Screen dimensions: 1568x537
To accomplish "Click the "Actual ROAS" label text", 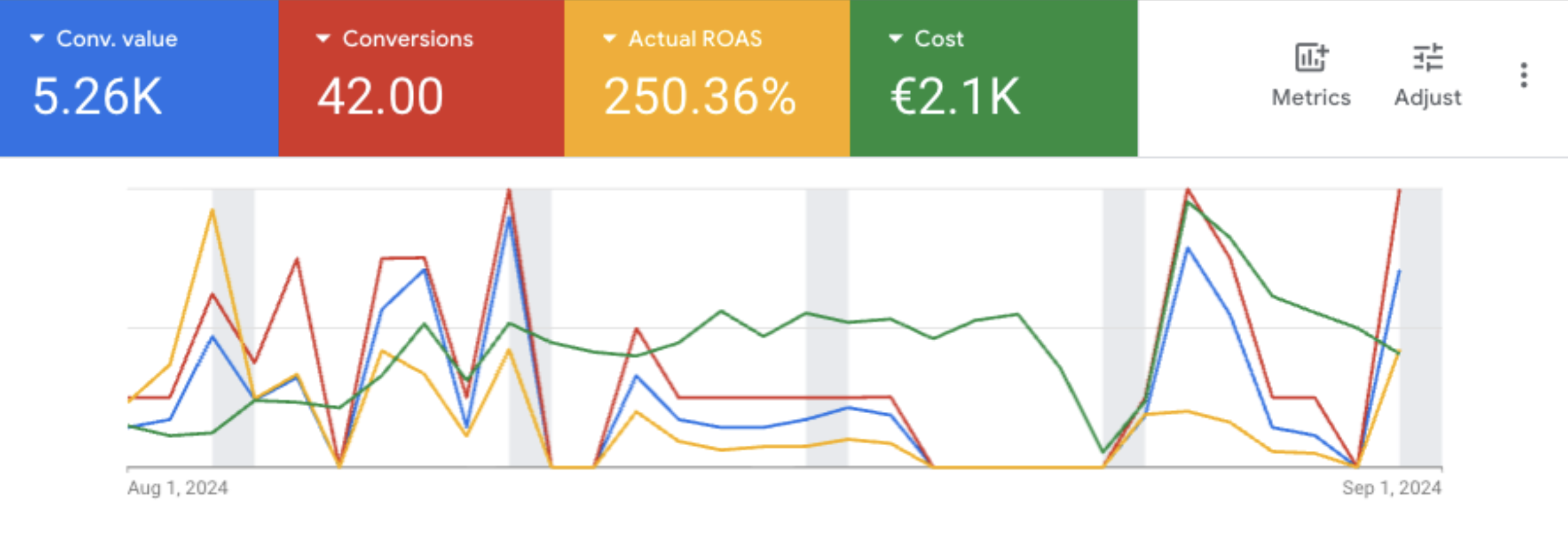I will click(695, 39).
